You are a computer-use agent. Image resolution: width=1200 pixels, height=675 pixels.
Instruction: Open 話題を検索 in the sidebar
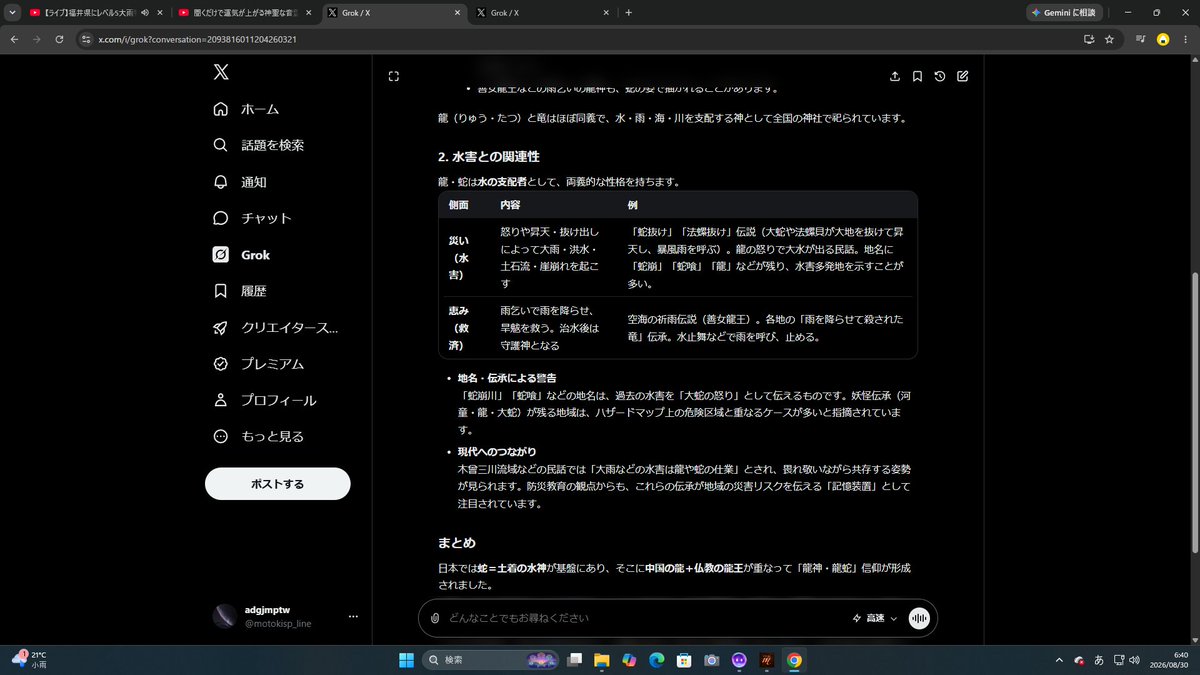[x=259, y=145]
